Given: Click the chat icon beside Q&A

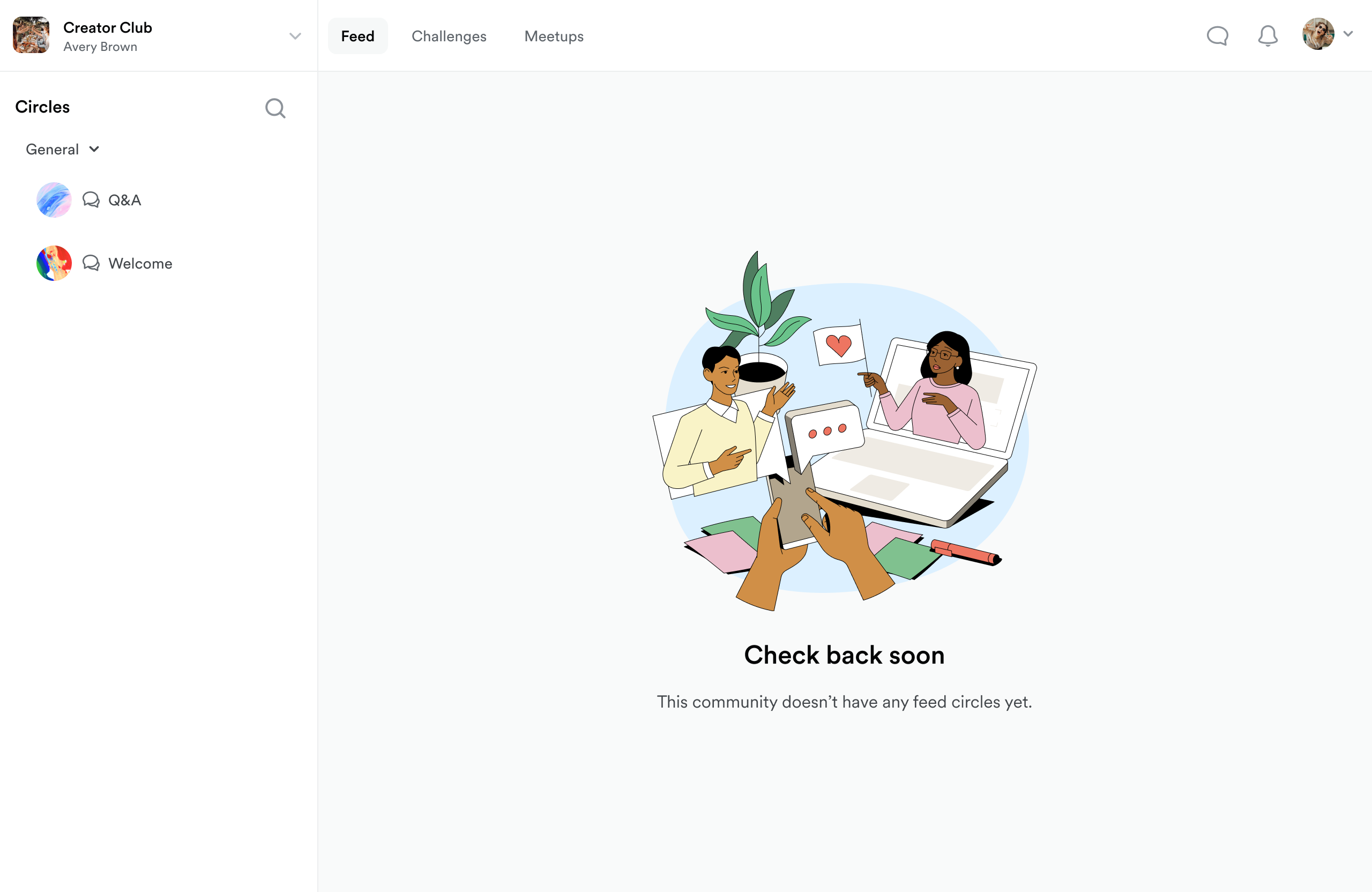Looking at the screenshot, I should 91,200.
